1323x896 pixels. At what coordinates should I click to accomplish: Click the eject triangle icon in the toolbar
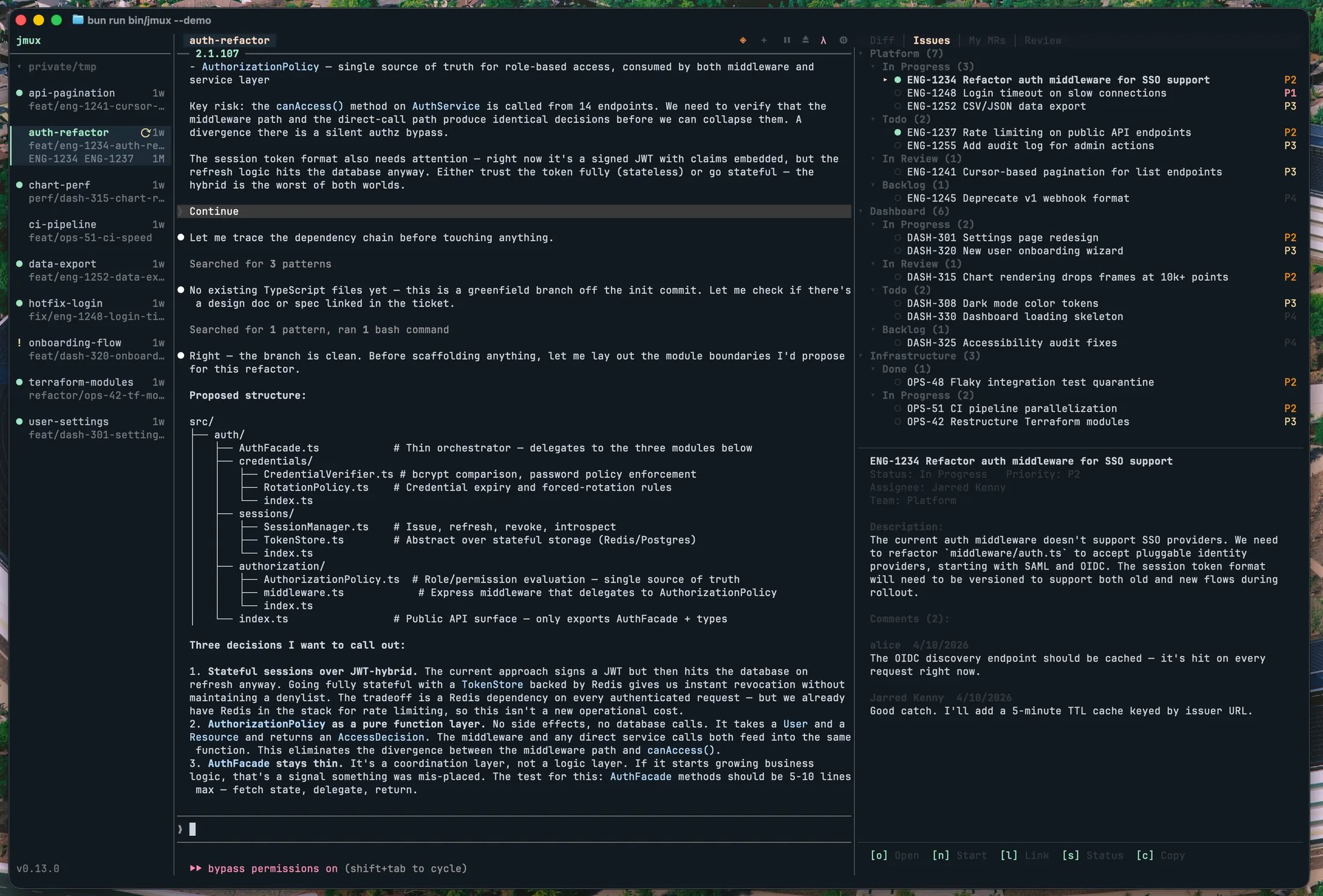pos(805,40)
